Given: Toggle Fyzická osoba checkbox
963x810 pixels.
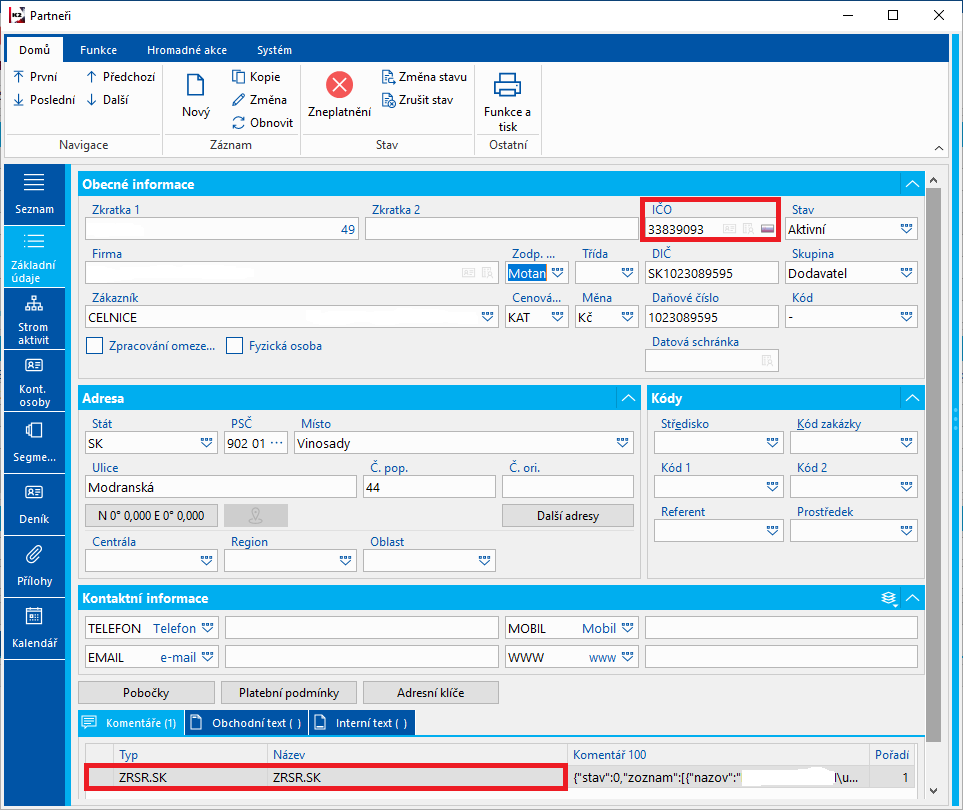Looking at the screenshot, I should click(234, 346).
